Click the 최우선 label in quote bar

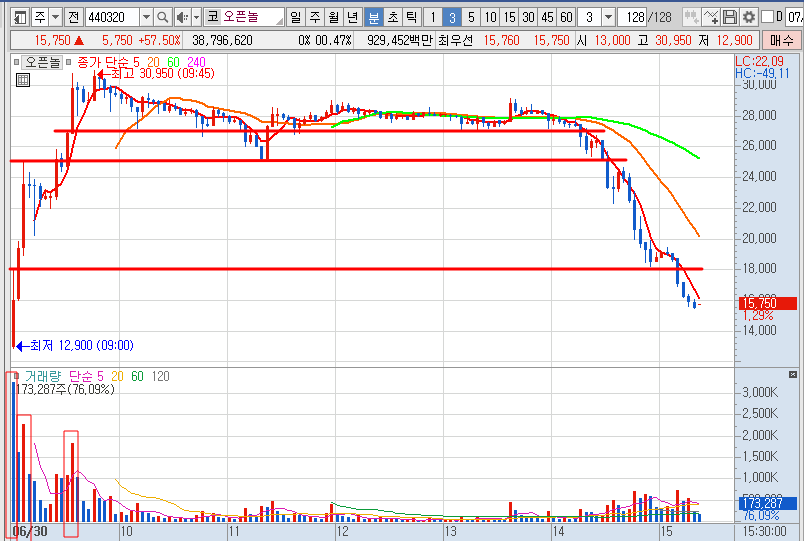(x=455, y=40)
